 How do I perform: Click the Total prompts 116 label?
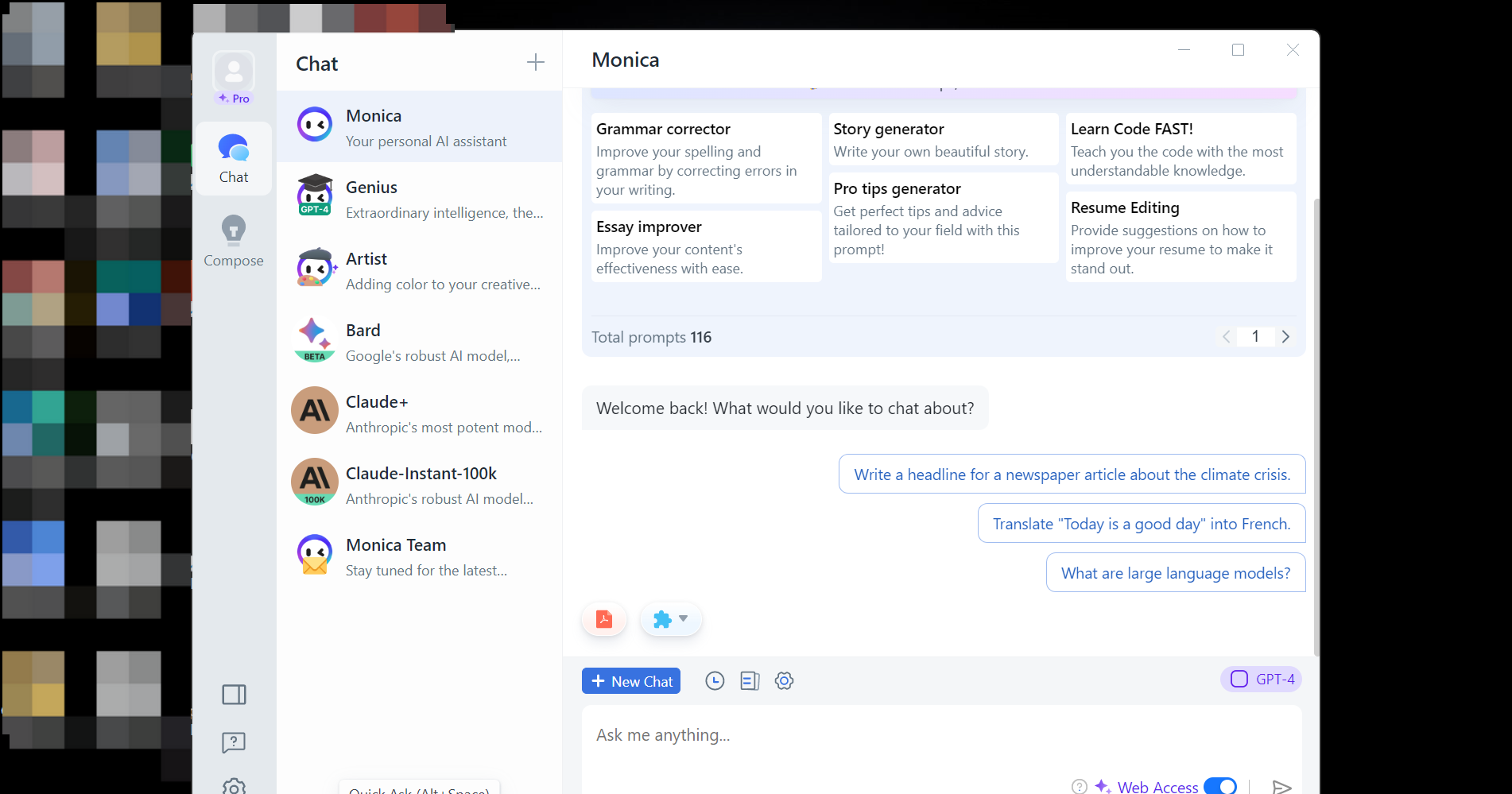click(651, 337)
